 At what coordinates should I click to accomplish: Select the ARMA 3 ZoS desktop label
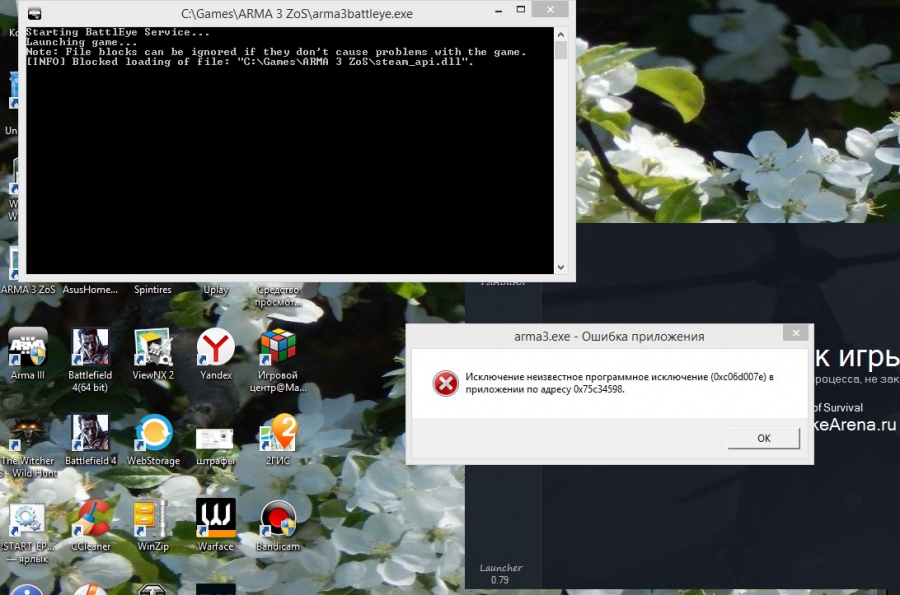pos(28,290)
